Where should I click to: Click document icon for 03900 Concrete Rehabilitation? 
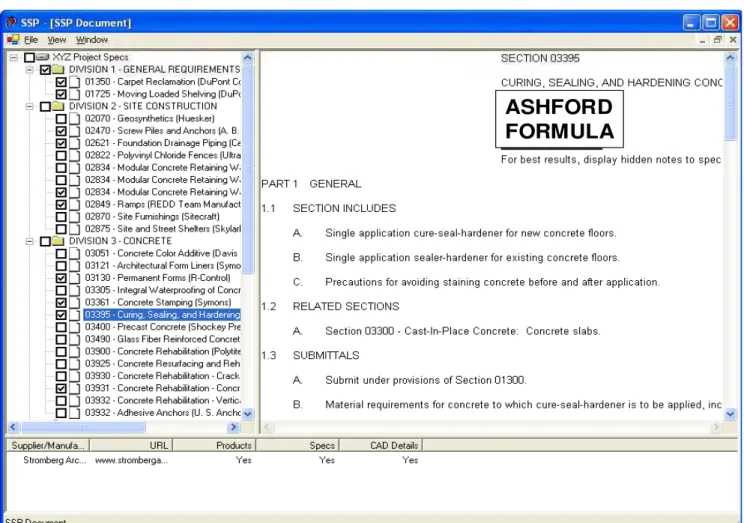tap(74, 352)
